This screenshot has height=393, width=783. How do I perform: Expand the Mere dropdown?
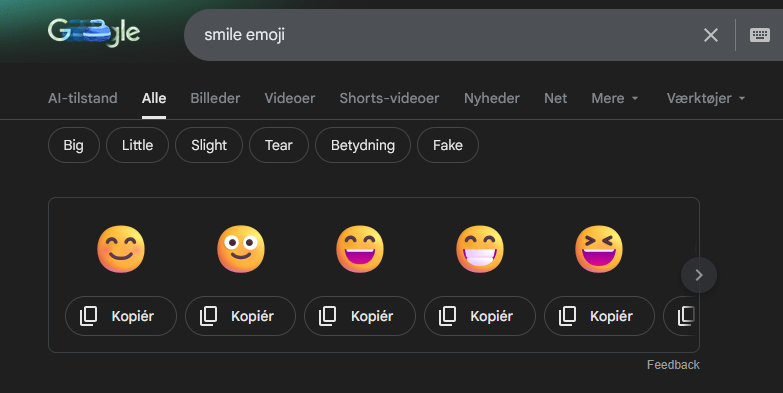click(x=615, y=98)
